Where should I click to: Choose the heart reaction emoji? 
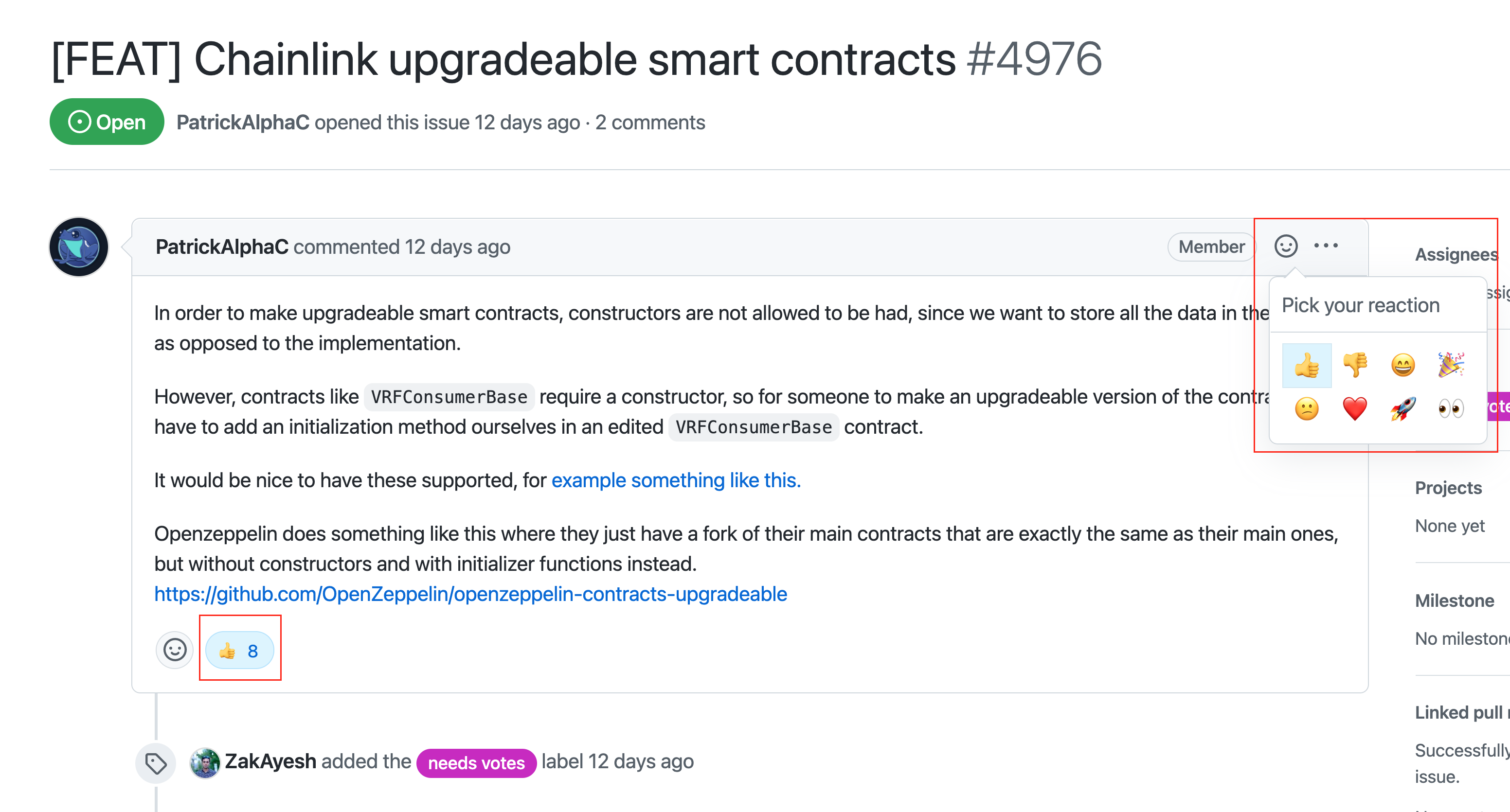(1355, 409)
